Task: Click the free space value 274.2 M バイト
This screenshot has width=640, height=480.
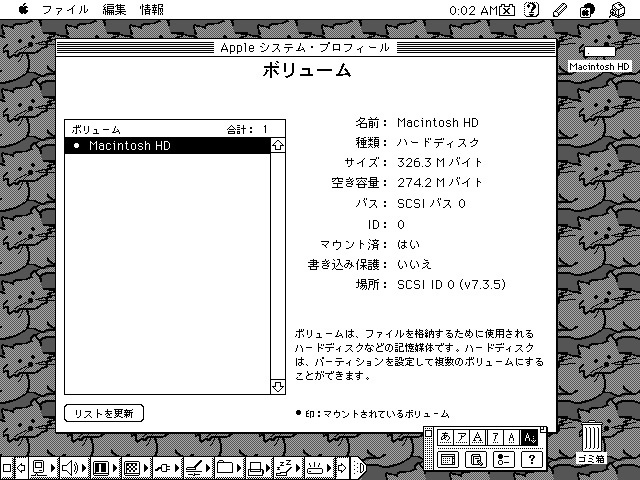Action: point(440,182)
